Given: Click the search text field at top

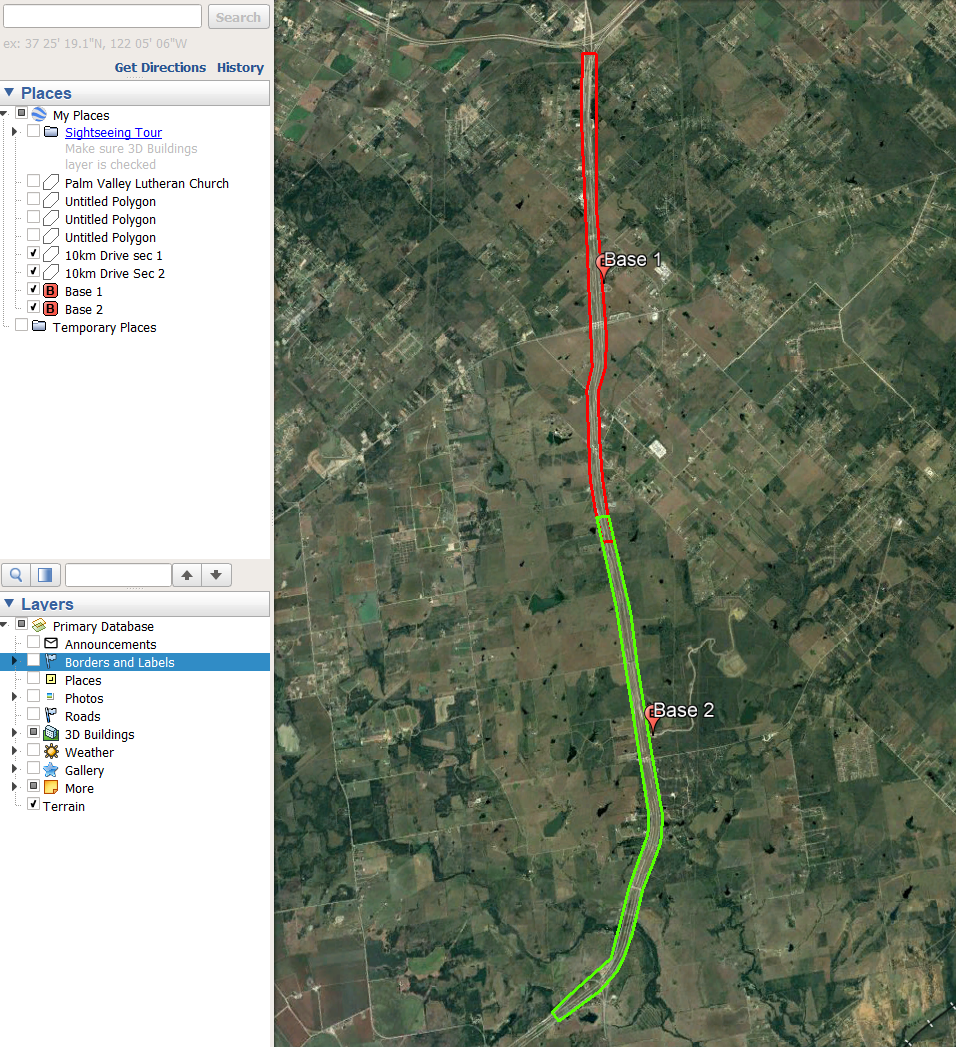Looking at the screenshot, I should click(x=103, y=16).
